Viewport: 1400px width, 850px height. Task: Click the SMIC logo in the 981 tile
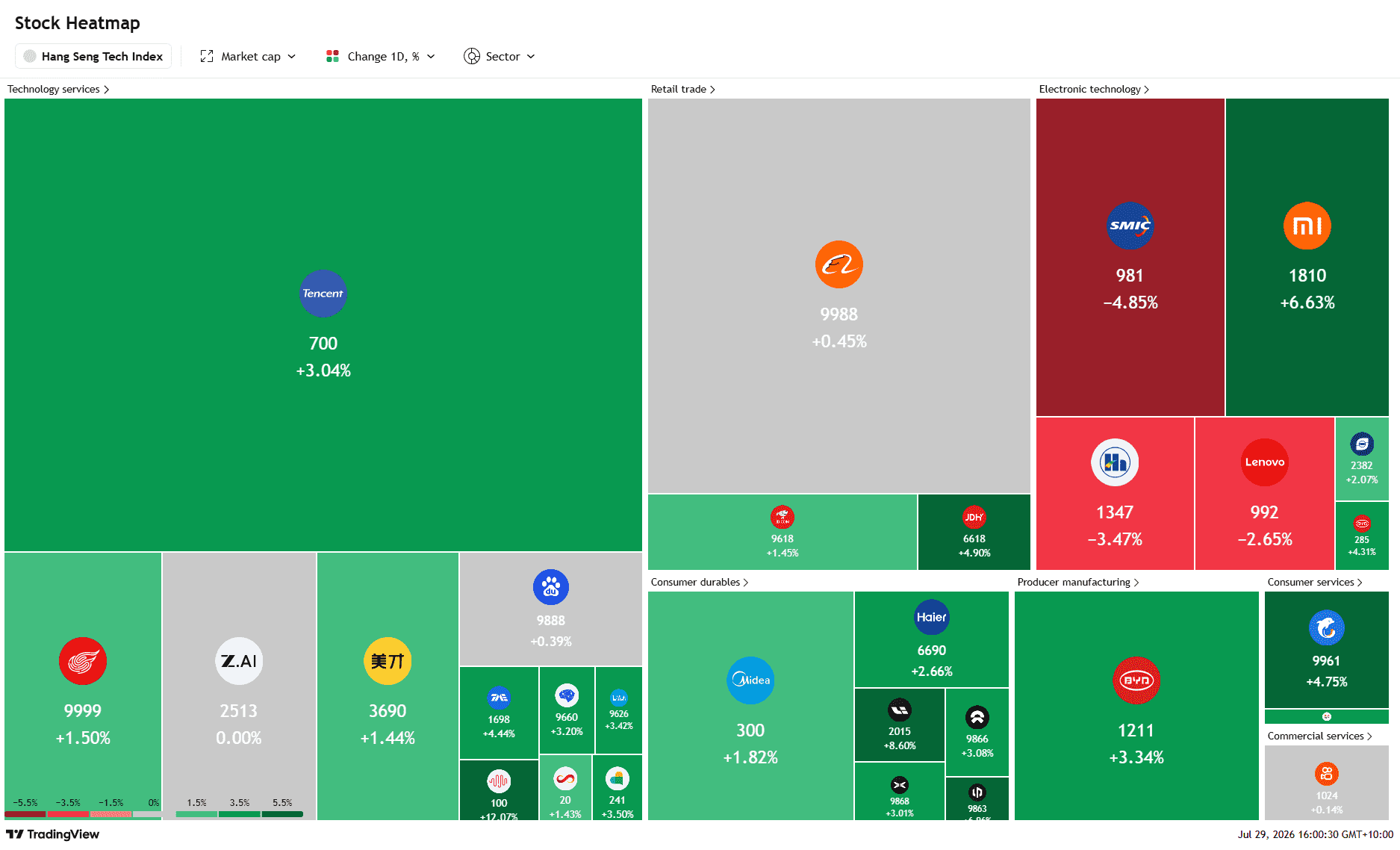click(x=1130, y=226)
